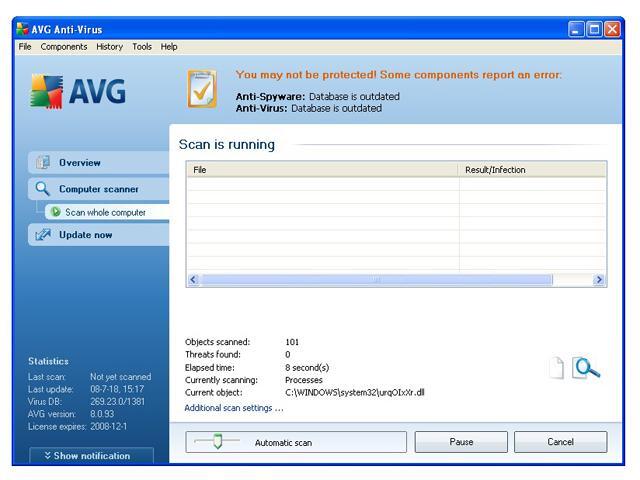Click the Anti-Virus database outdated message
The height and width of the screenshot is (480, 640).
click(x=309, y=108)
